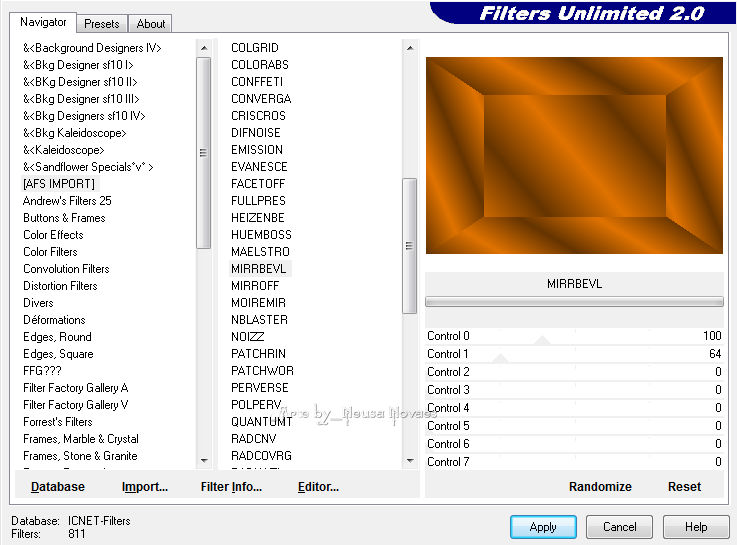Choose the MAELSTRO filter
This screenshot has width=737, height=545.
pyautogui.click(x=260, y=252)
